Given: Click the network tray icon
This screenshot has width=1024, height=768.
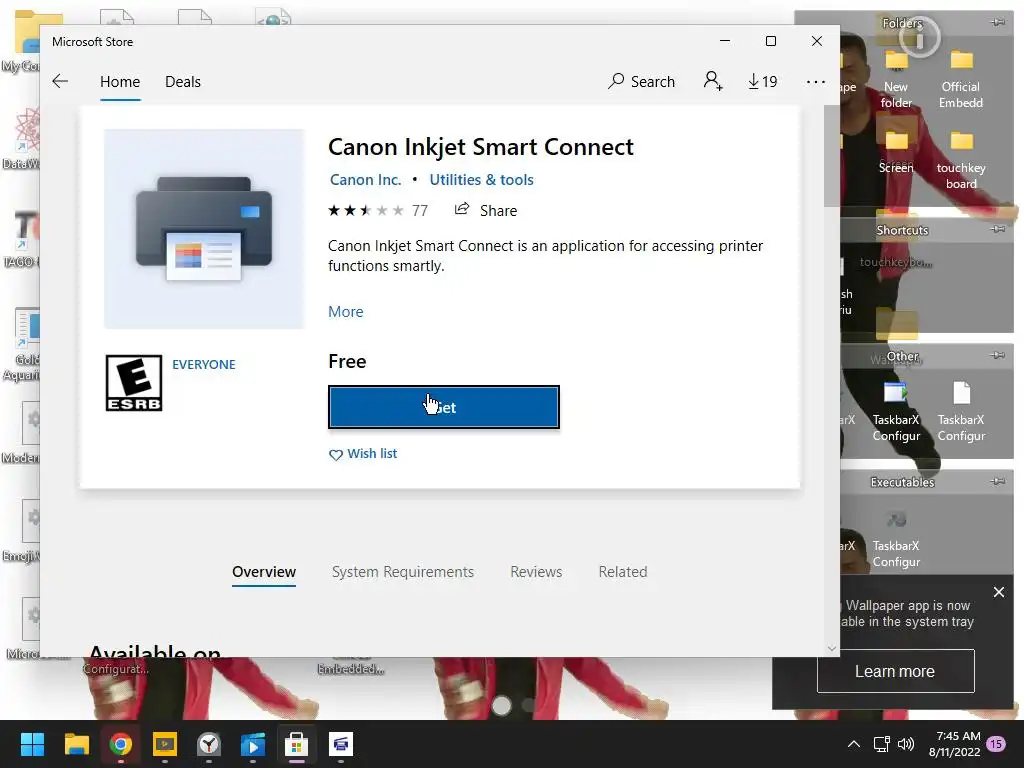Looking at the screenshot, I should coord(882,744).
